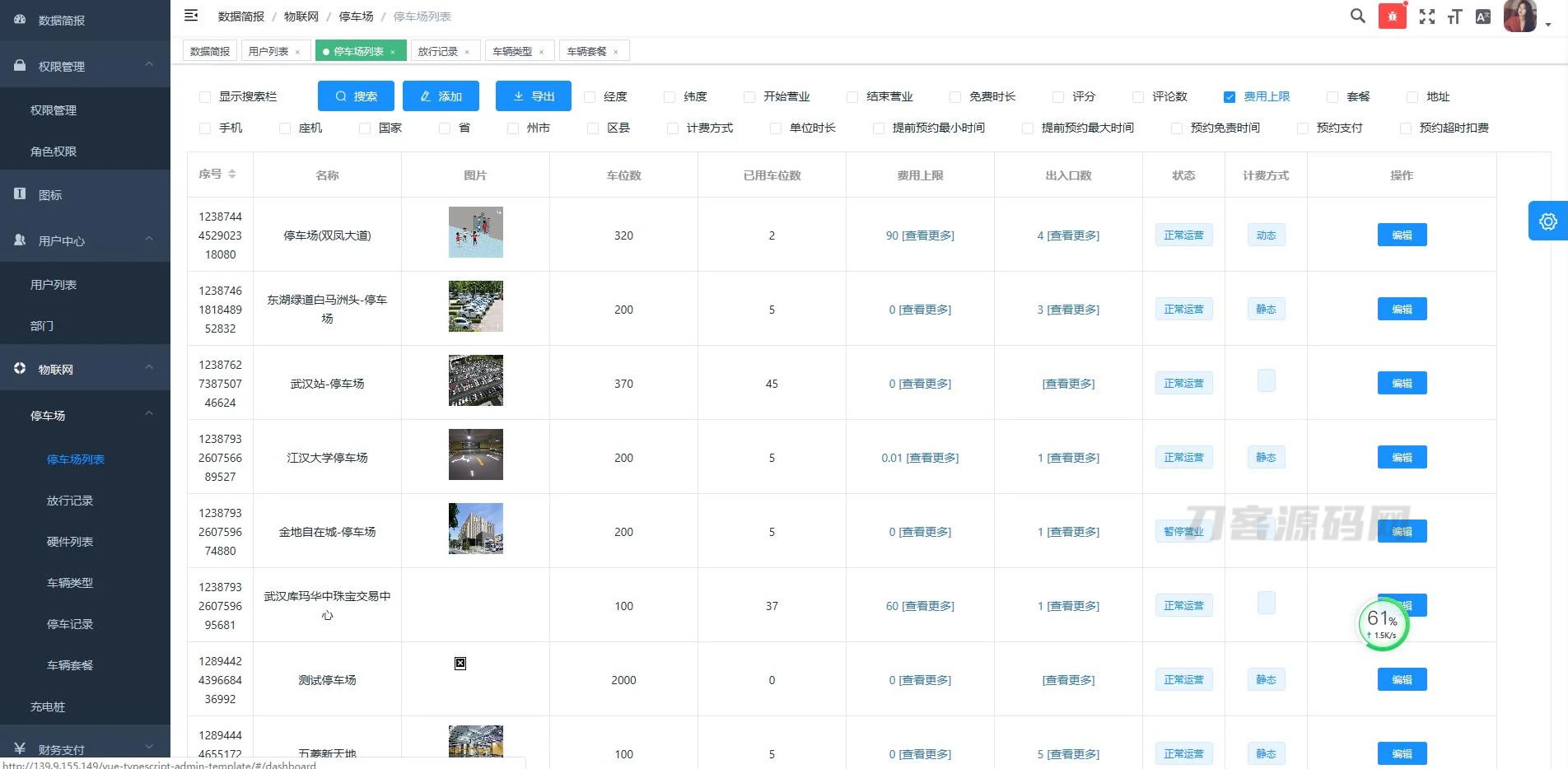The height and width of the screenshot is (769, 1568).
Task: Switch to the 放行记录 tab
Action: tap(439, 50)
